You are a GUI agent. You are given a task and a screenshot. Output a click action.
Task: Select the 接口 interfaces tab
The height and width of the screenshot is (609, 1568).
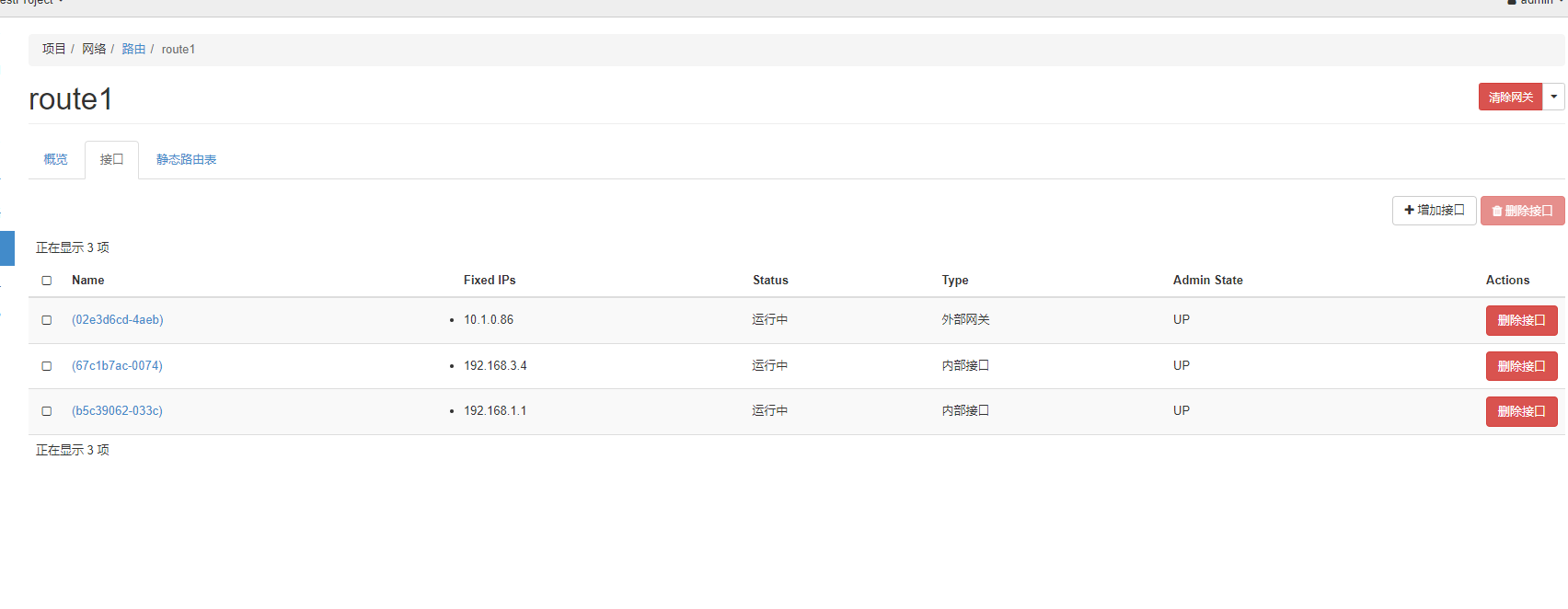pos(111,159)
